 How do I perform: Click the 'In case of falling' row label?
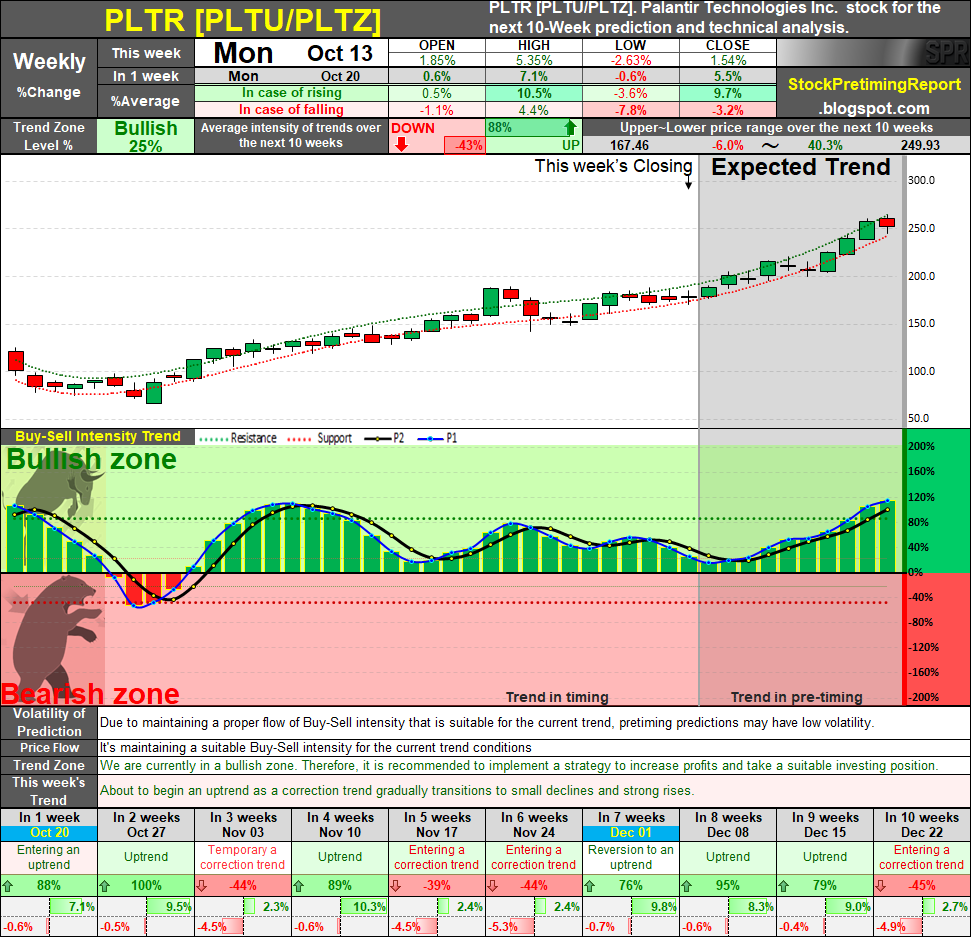coord(292,110)
